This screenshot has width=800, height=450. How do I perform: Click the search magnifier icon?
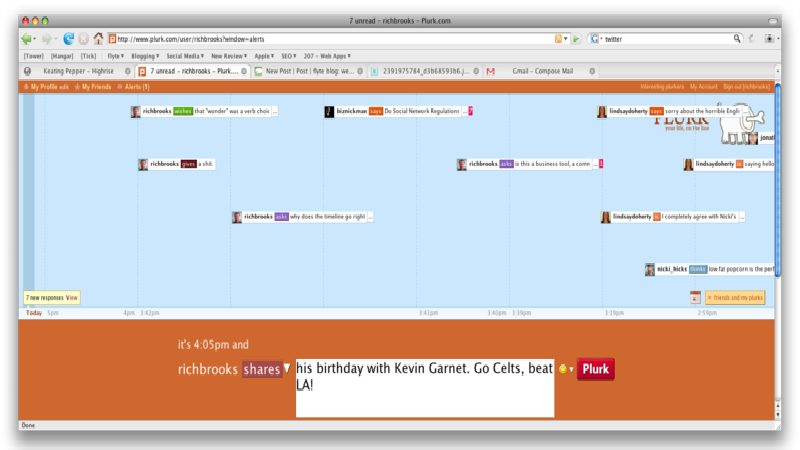(x=737, y=39)
